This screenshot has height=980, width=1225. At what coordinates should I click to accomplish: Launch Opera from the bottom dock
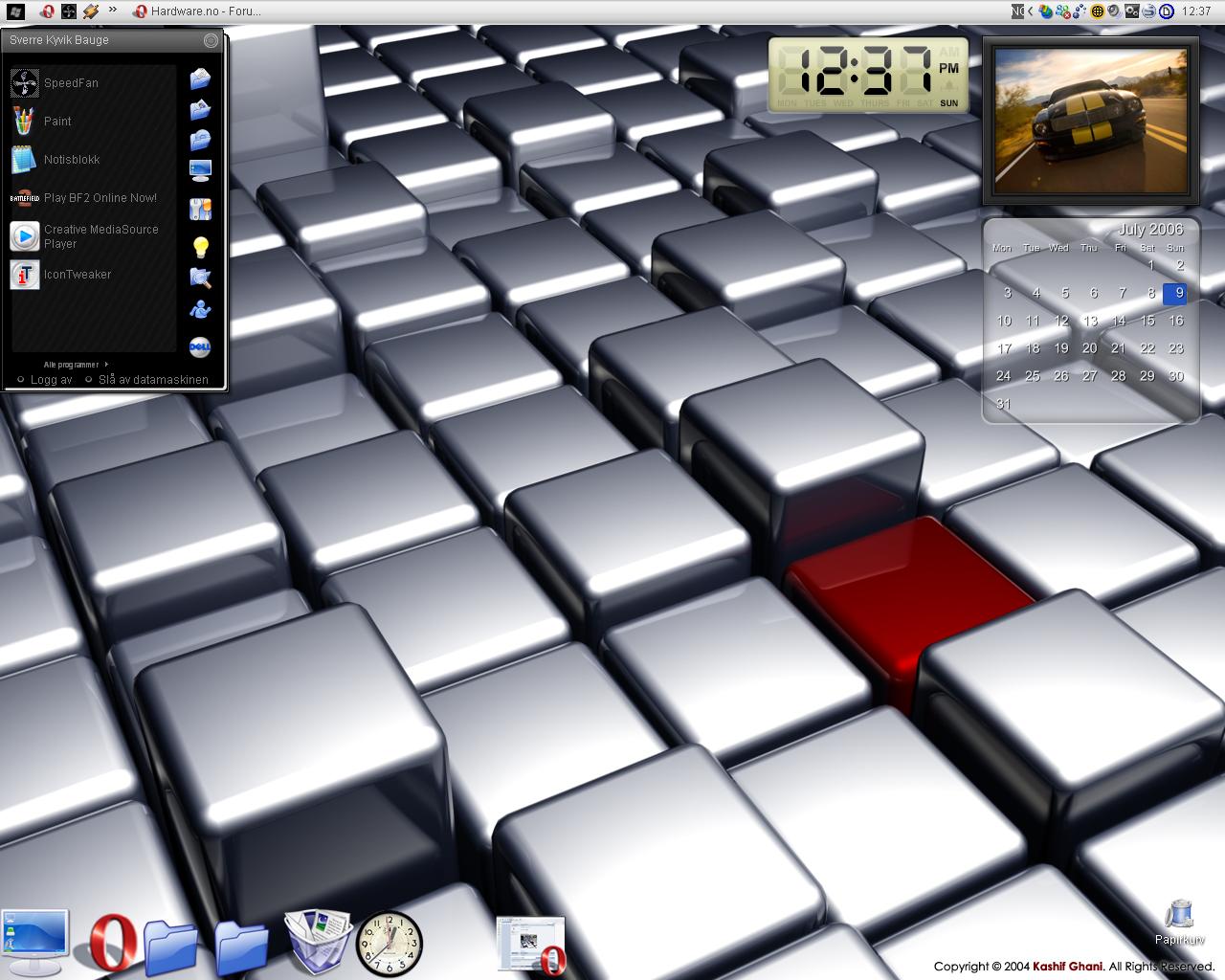tap(109, 944)
